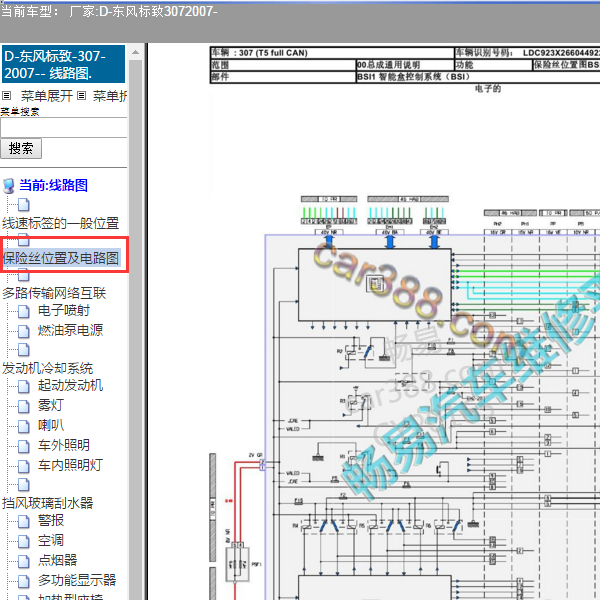Screen dimensions: 600x600
Task: Open the 空调 page
Action: click(51, 540)
